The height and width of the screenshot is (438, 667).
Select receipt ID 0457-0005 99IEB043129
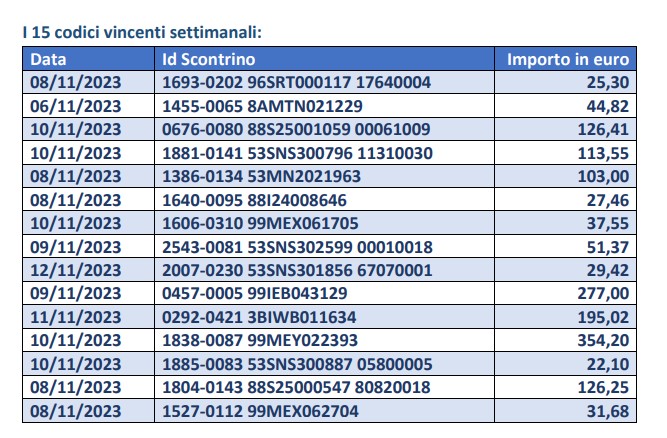point(255,294)
